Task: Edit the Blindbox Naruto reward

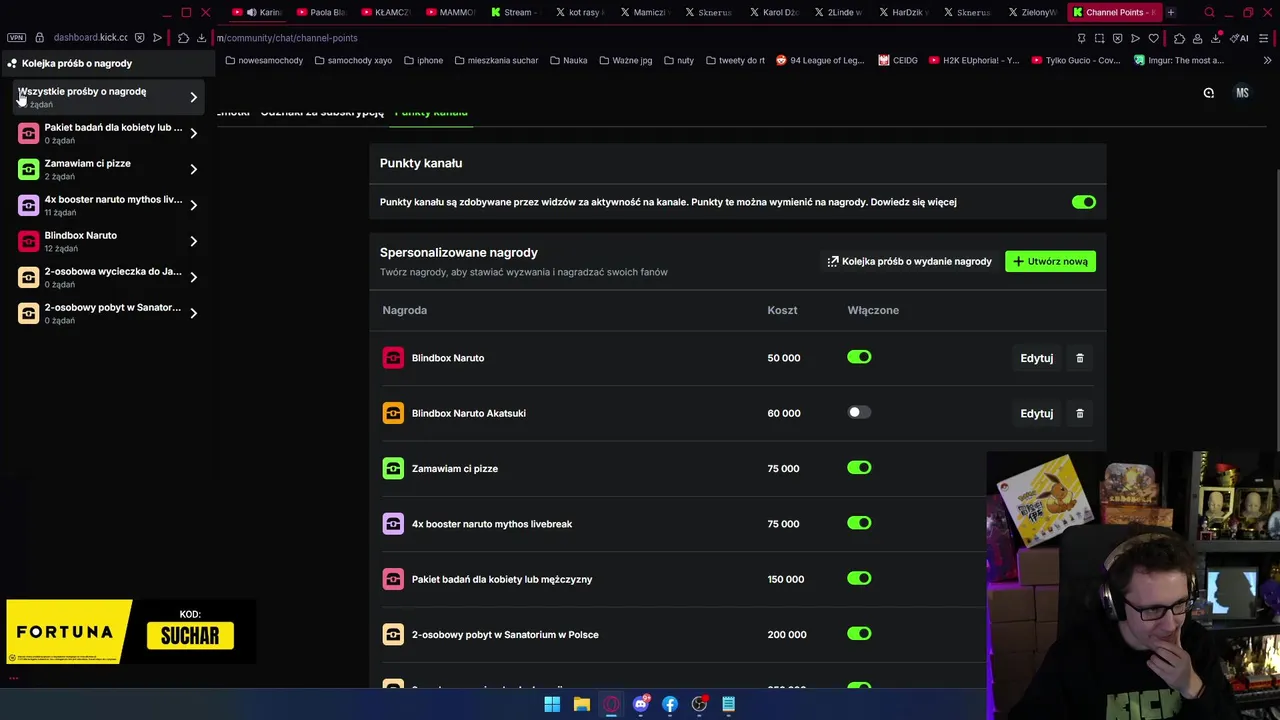Action: click(1036, 358)
